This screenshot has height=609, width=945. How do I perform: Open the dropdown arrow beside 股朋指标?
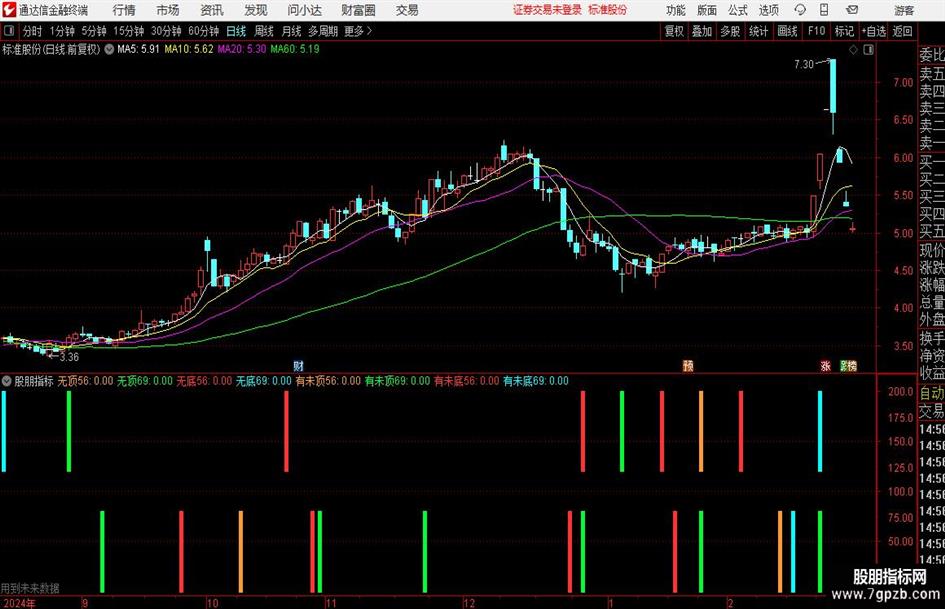(x=7, y=381)
